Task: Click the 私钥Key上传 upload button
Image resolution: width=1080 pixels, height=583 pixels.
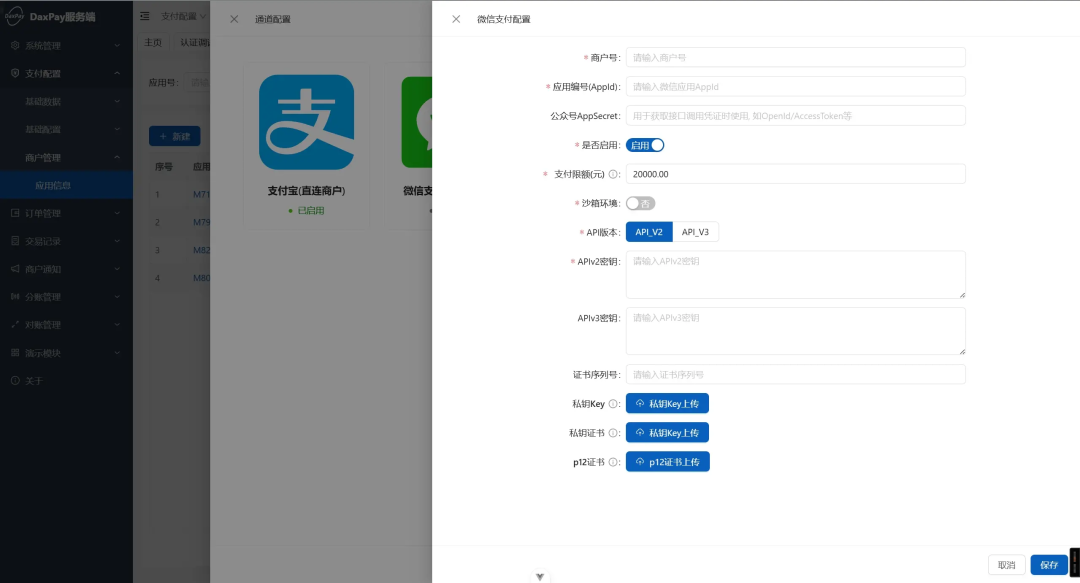Action: click(667, 403)
